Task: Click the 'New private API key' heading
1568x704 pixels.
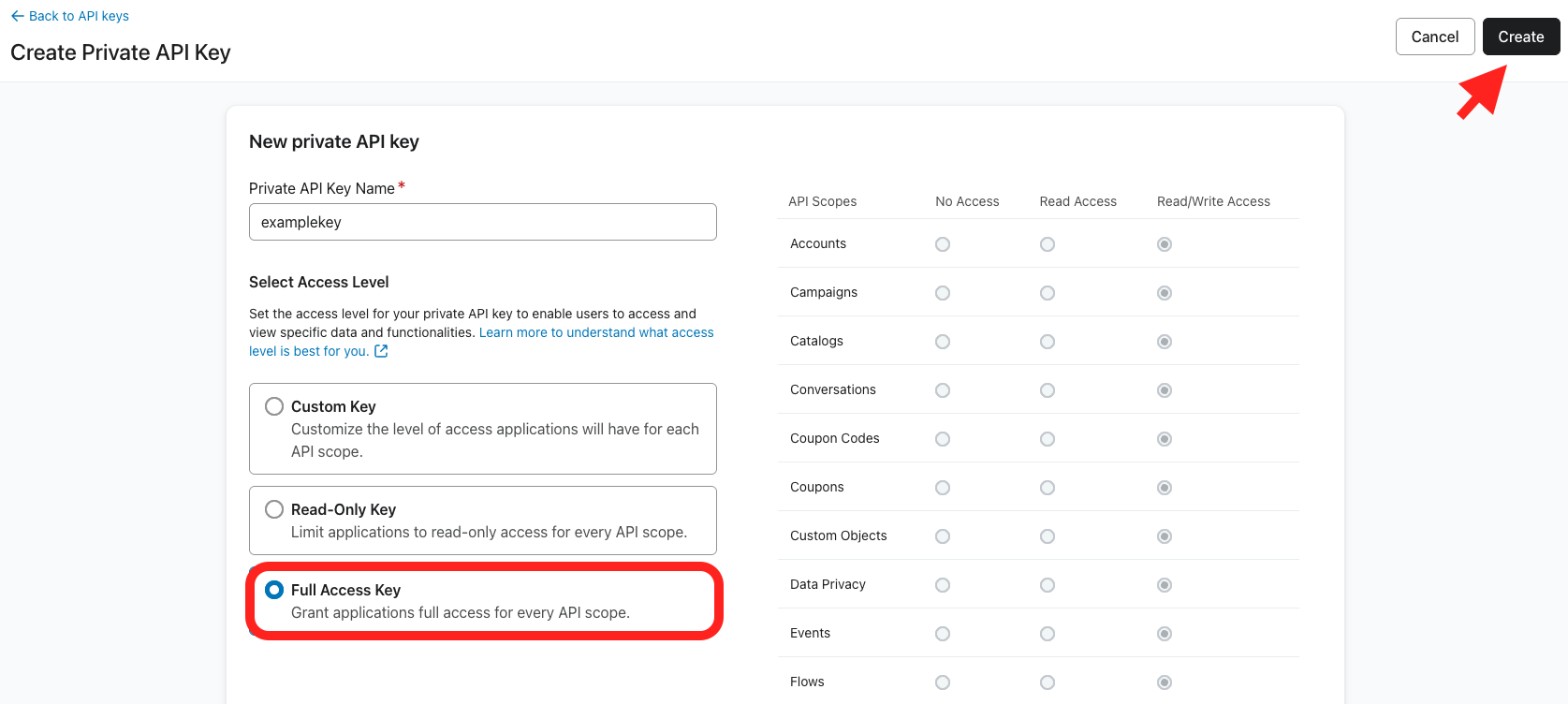Action: coord(334,141)
